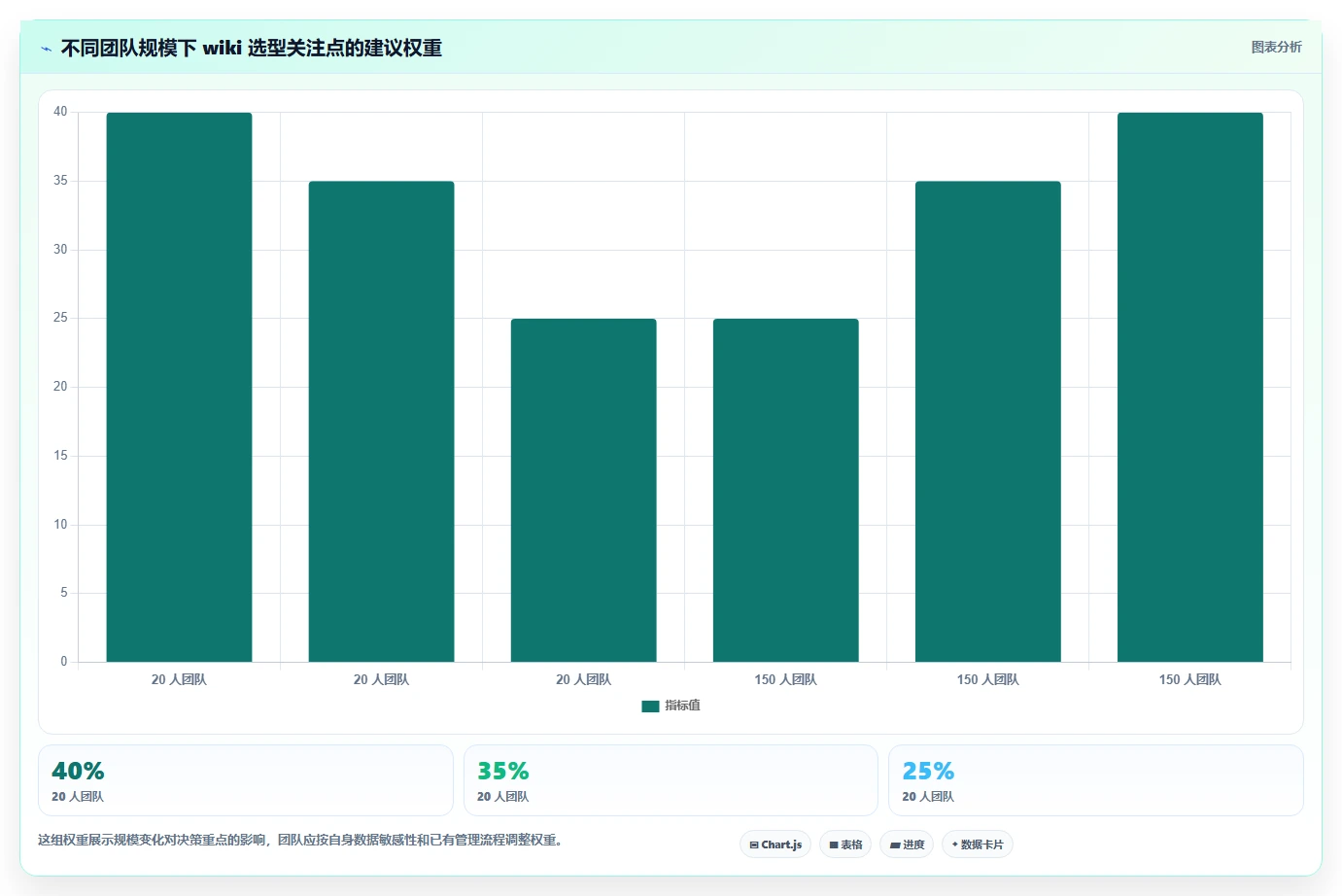Click the description text starting 这组权重展示规模变化

(x=300, y=841)
